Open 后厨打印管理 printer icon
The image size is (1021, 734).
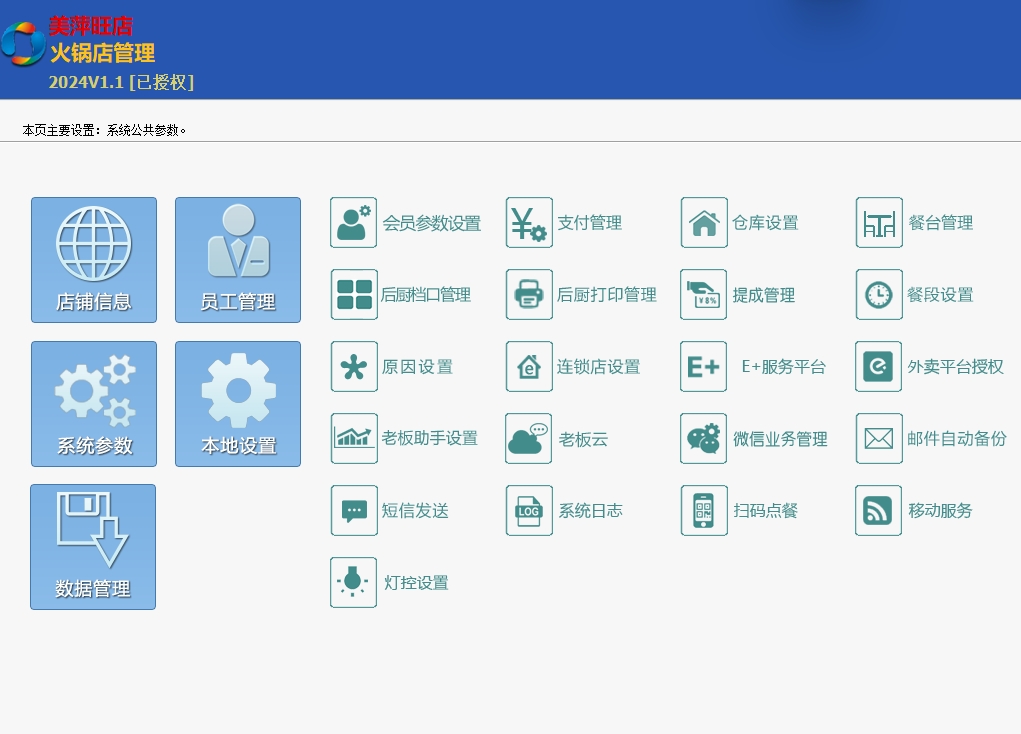click(529, 295)
